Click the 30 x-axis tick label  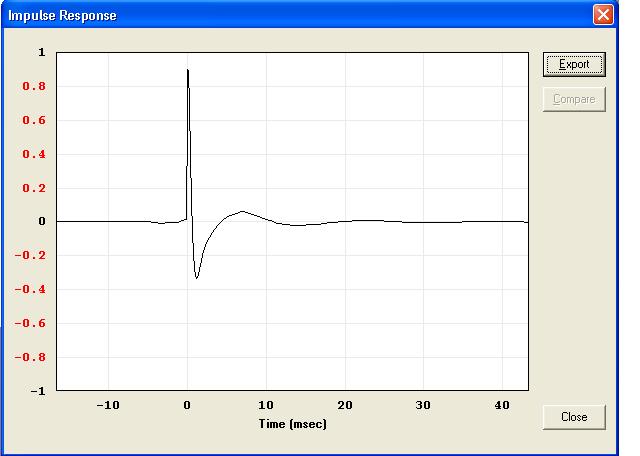click(423, 405)
